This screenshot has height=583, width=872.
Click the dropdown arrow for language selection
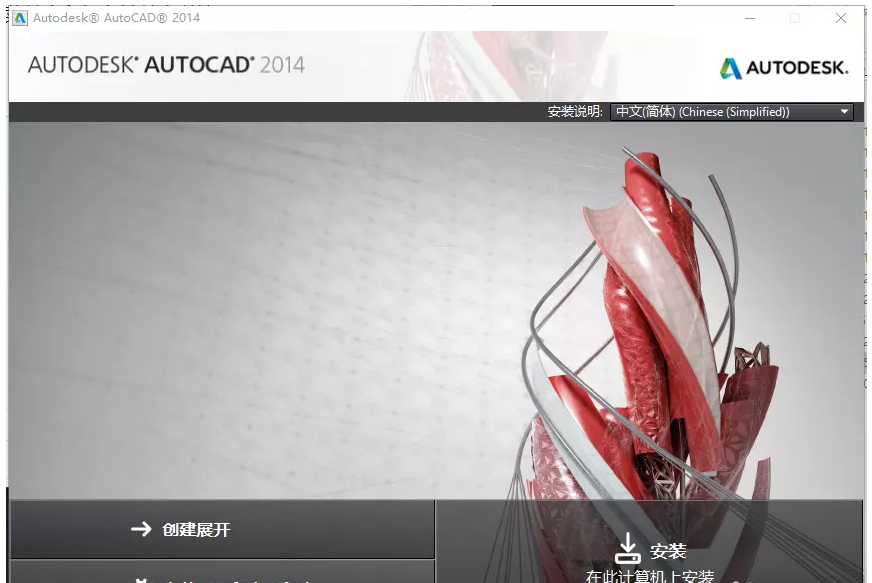tap(843, 111)
